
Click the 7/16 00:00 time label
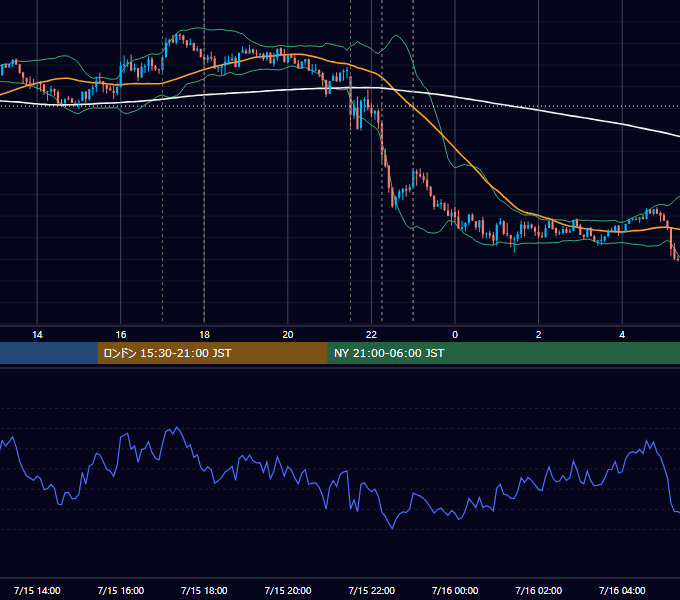point(455,590)
